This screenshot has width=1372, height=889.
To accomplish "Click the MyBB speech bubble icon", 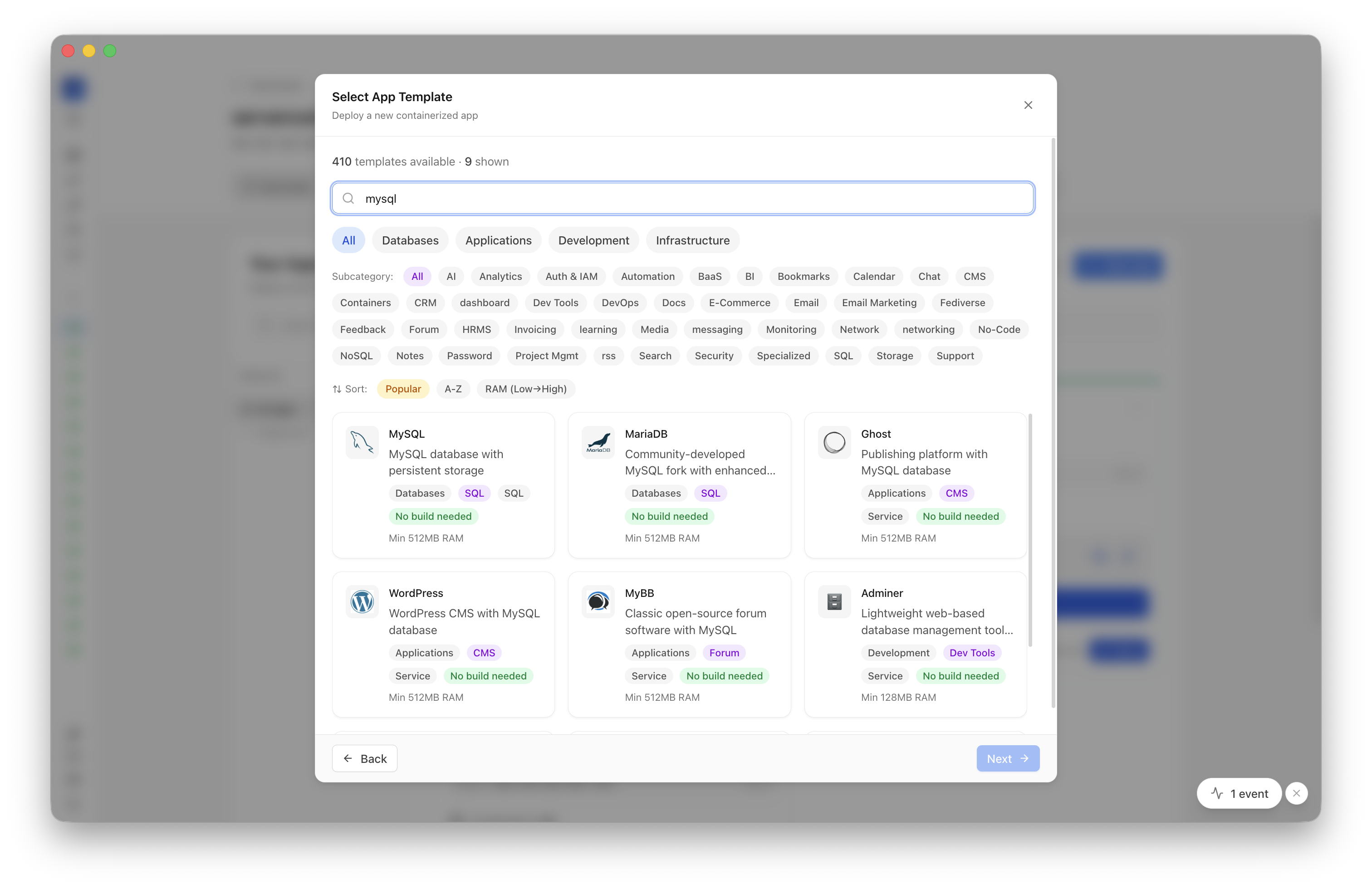I will coord(598,601).
